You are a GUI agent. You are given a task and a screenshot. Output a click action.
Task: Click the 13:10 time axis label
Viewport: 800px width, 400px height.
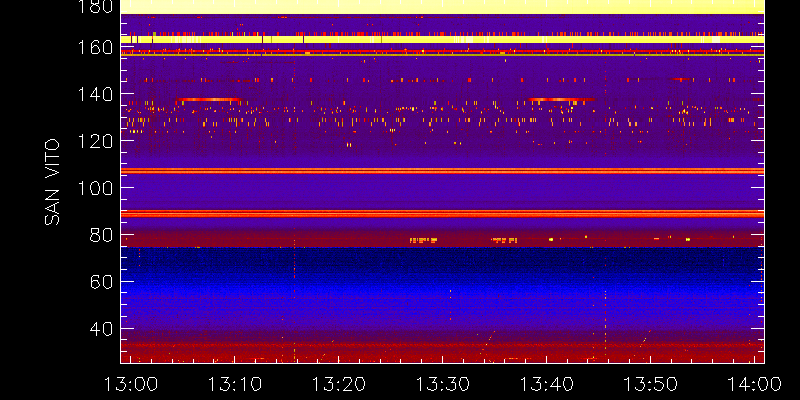[235, 384]
